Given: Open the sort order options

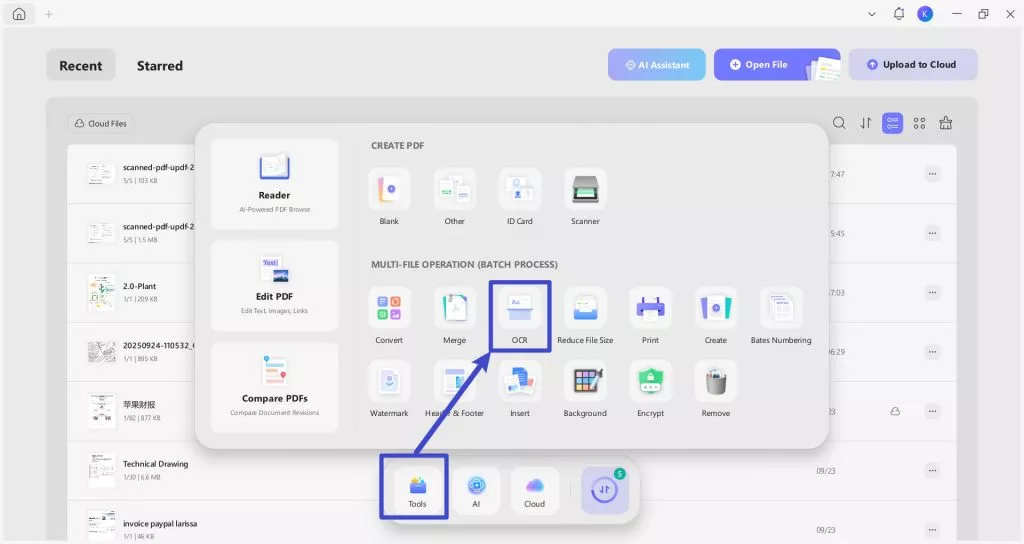Looking at the screenshot, I should click(866, 123).
